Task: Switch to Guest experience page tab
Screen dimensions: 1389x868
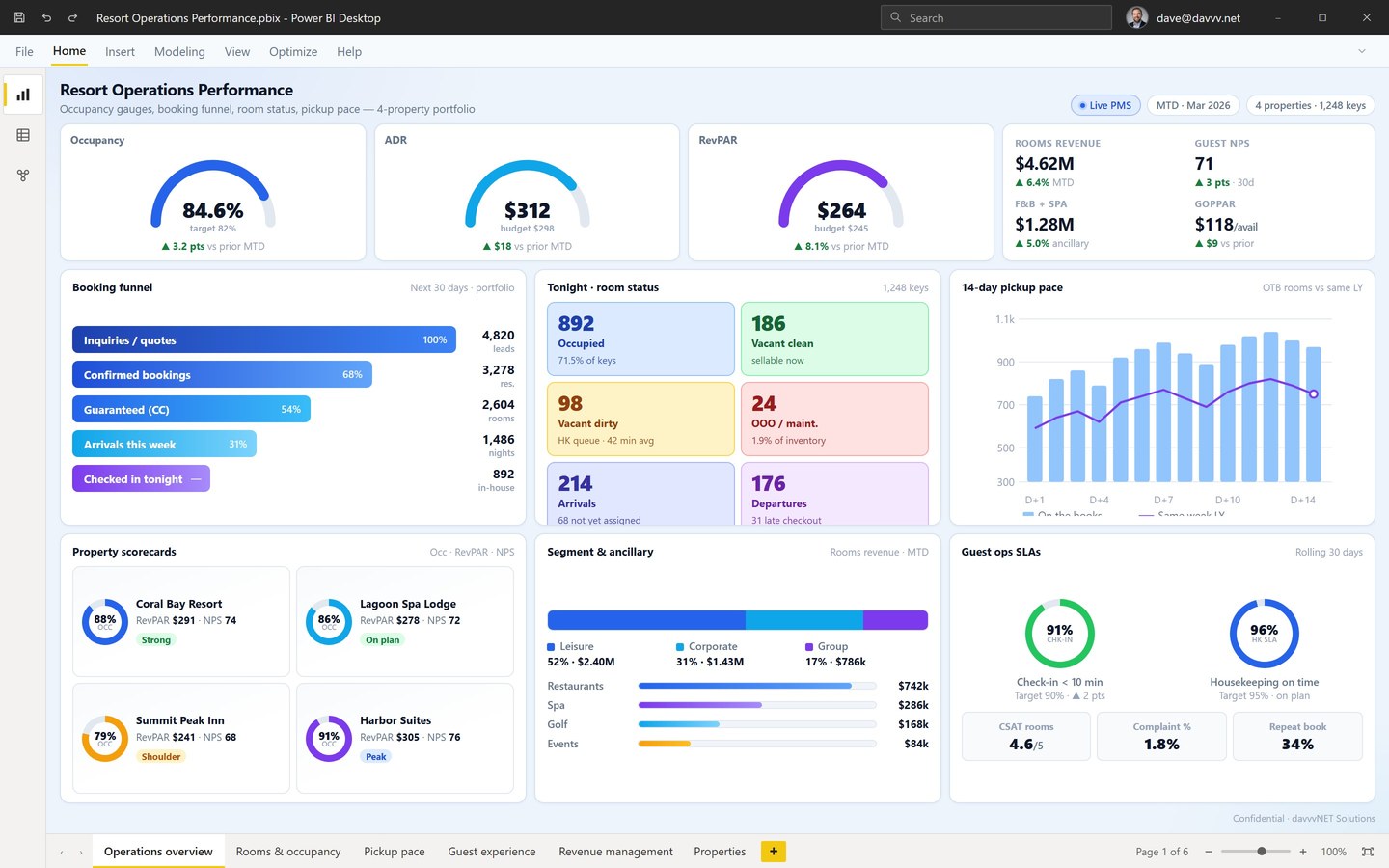Action: coord(492,852)
